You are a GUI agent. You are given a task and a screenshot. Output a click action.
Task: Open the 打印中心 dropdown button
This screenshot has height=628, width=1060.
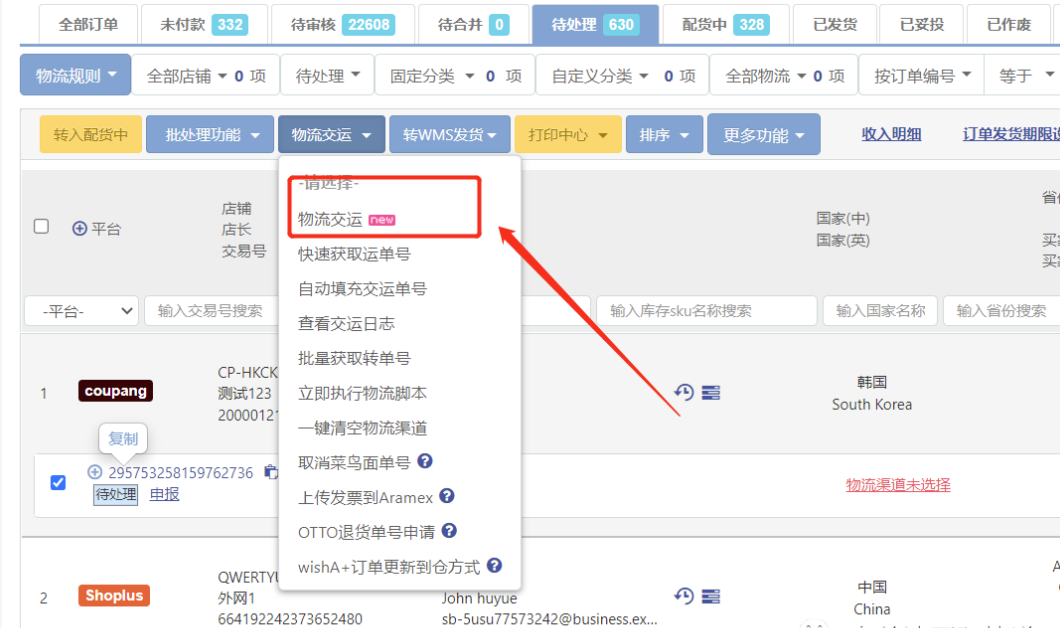tap(568, 135)
